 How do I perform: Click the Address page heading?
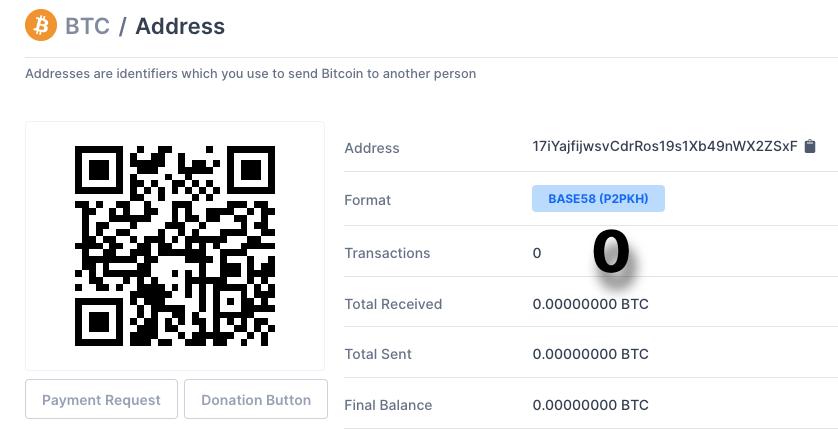click(x=180, y=26)
